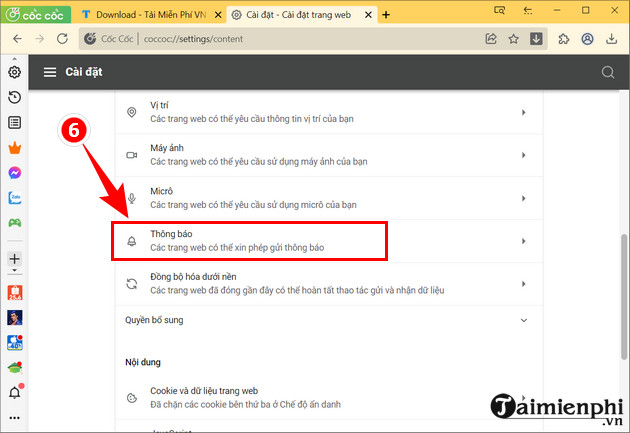Click the share page icon

(x=491, y=39)
